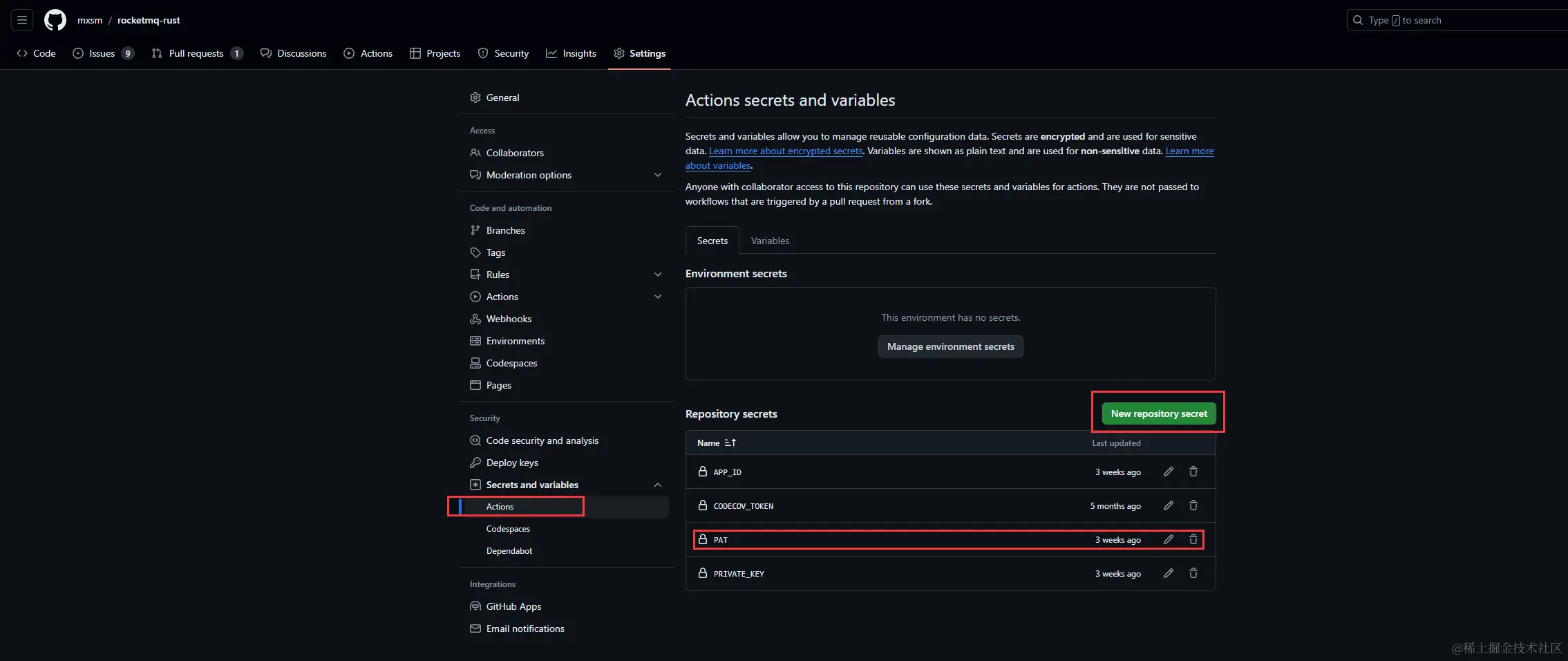Viewport: 1568px width, 661px height.
Task: Click the edit pencil for APP_ID secret
Action: [1168, 472]
